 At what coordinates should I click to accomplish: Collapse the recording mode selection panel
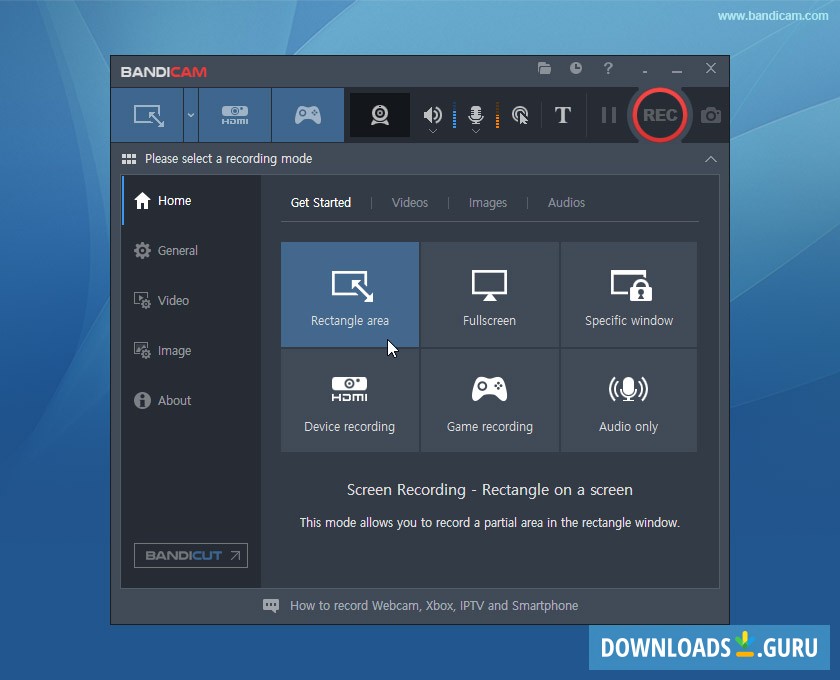click(x=710, y=158)
